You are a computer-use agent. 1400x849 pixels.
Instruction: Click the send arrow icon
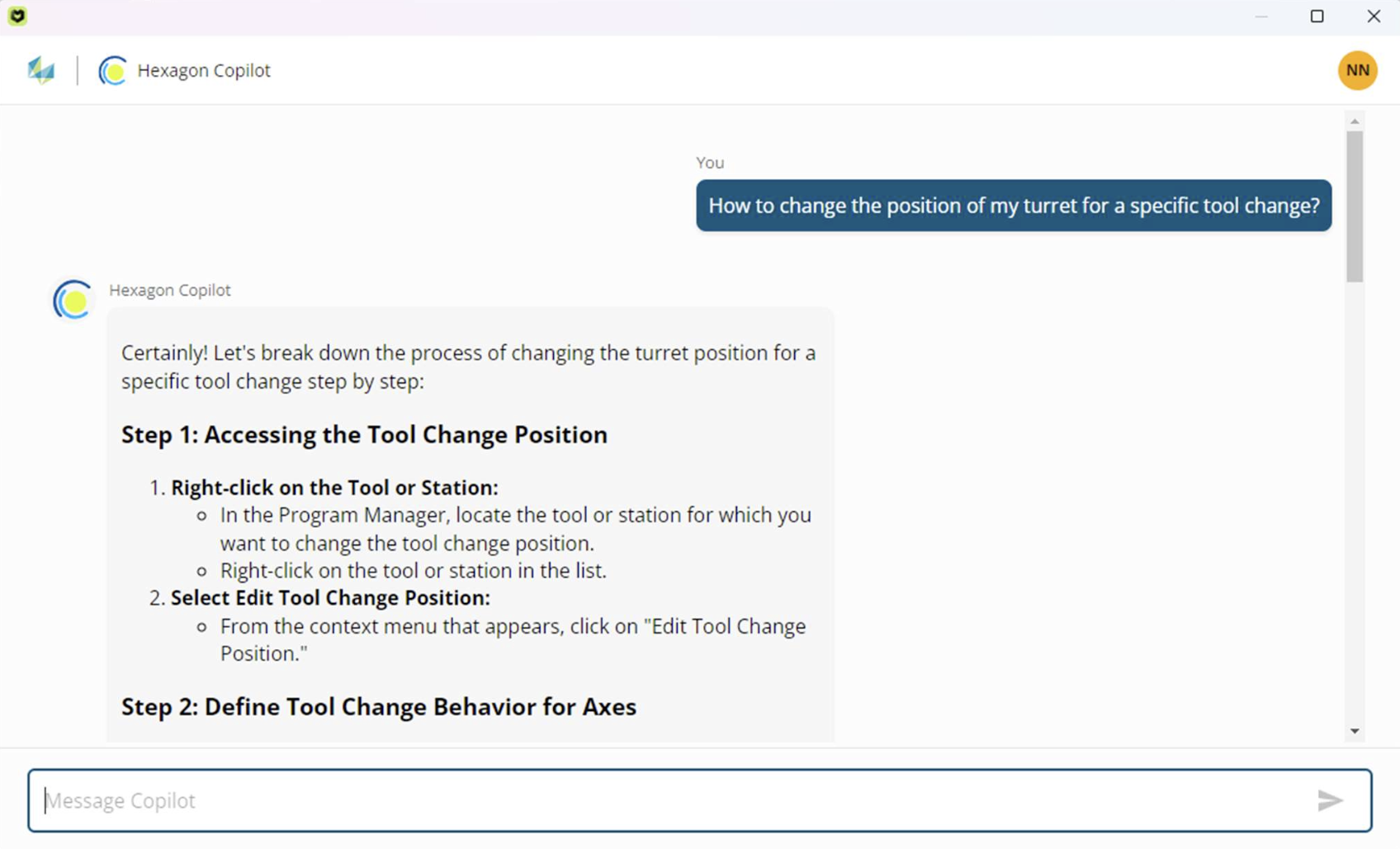pyautogui.click(x=1330, y=800)
